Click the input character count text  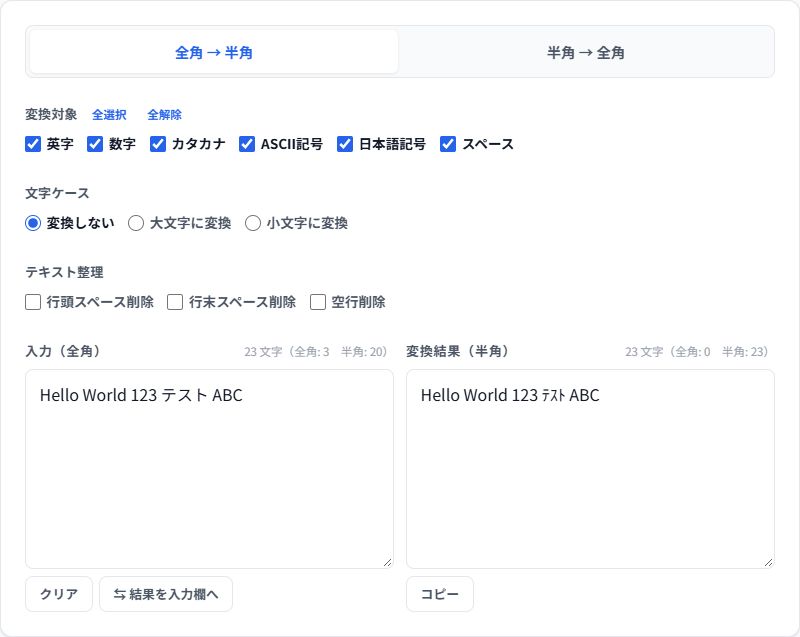point(315,352)
